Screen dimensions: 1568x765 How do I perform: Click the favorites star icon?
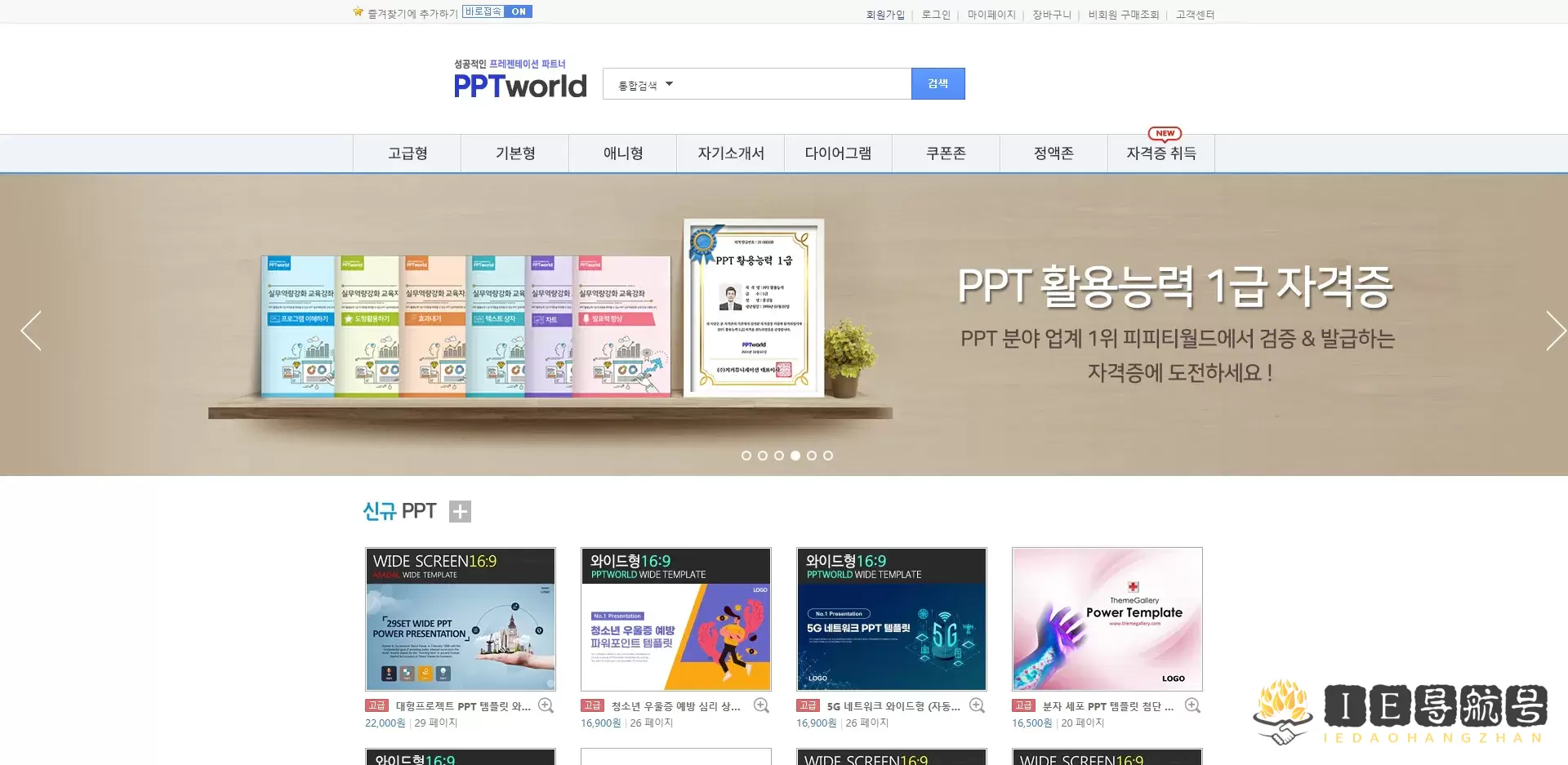click(358, 12)
